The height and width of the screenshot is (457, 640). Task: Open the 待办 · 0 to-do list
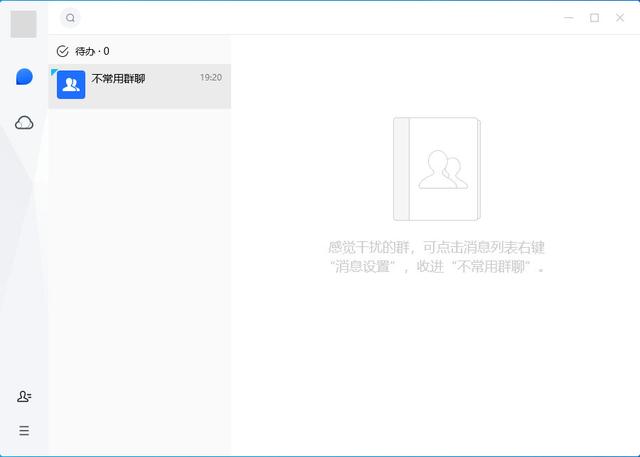[92, 51]
